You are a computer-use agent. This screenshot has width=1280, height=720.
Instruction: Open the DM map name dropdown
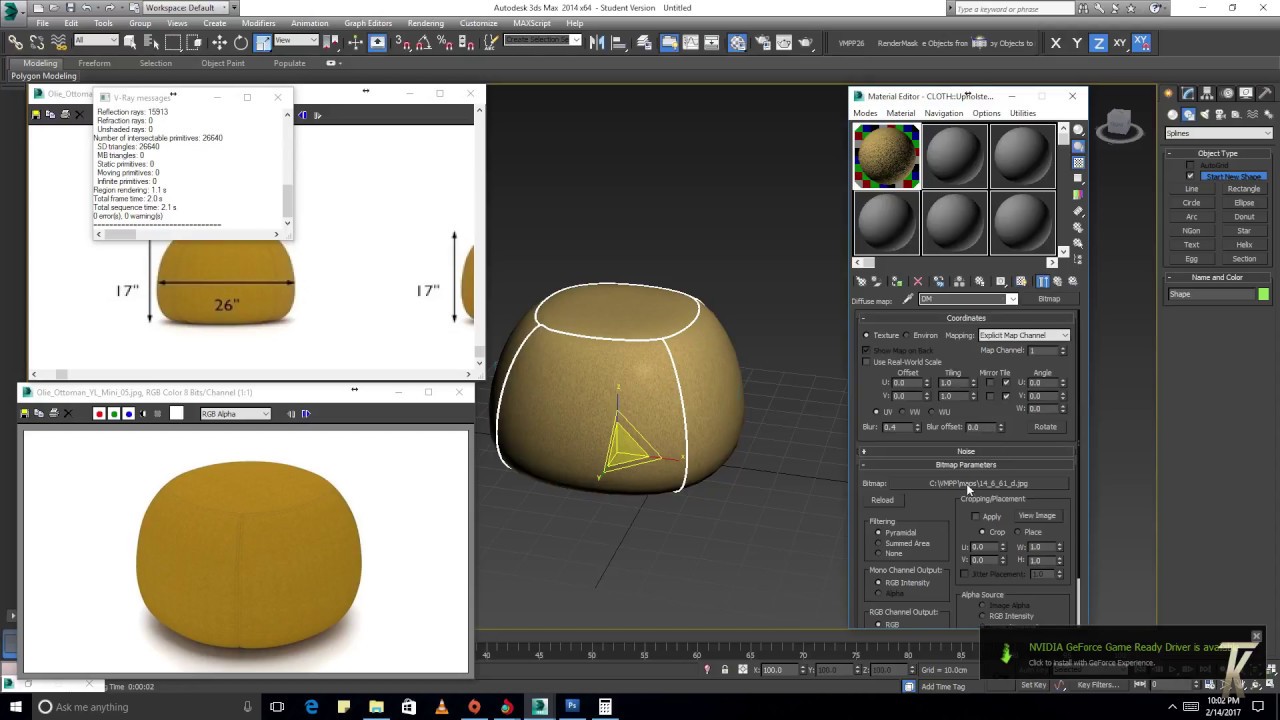pos(967,299)
